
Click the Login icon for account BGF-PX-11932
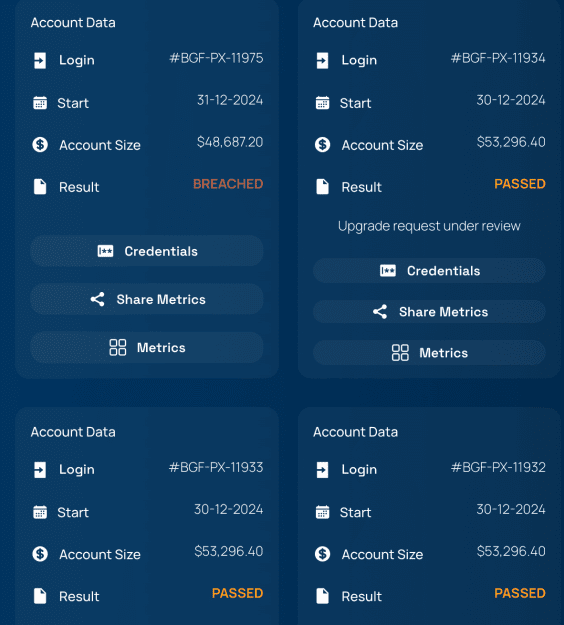click(322, 470)
